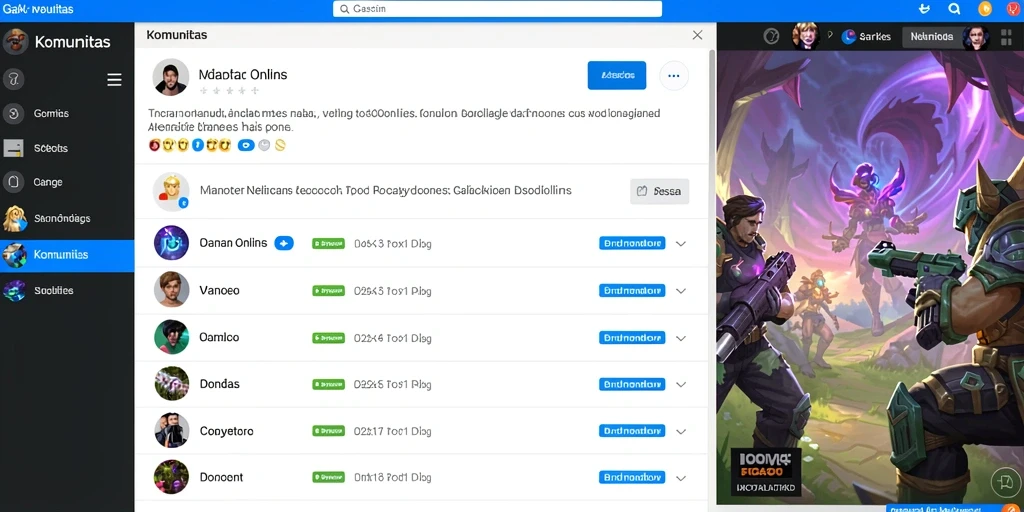Image resolution: width=1024 pixels, height=512 pixels.
Task: Open the Conyetoro avatar thumbnail
Action: 172,430
